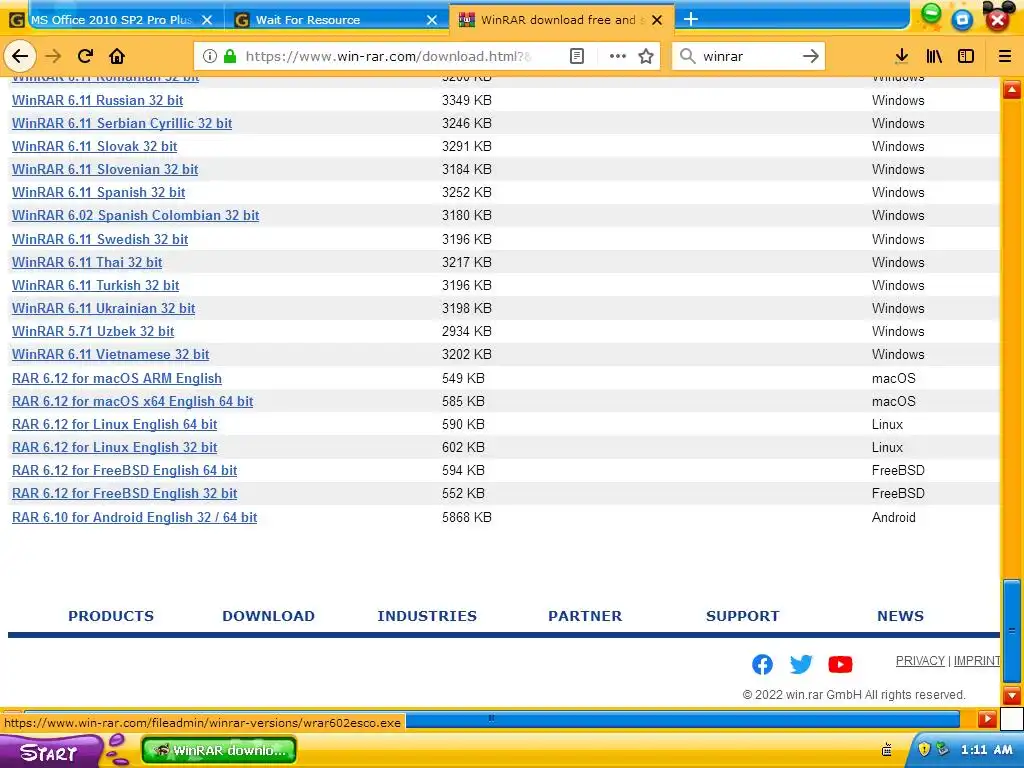Image resolution: width=1024 pixels, height=768 pixels.
Task: Open the PRIVACY footer link
Action: click(920, 660)
